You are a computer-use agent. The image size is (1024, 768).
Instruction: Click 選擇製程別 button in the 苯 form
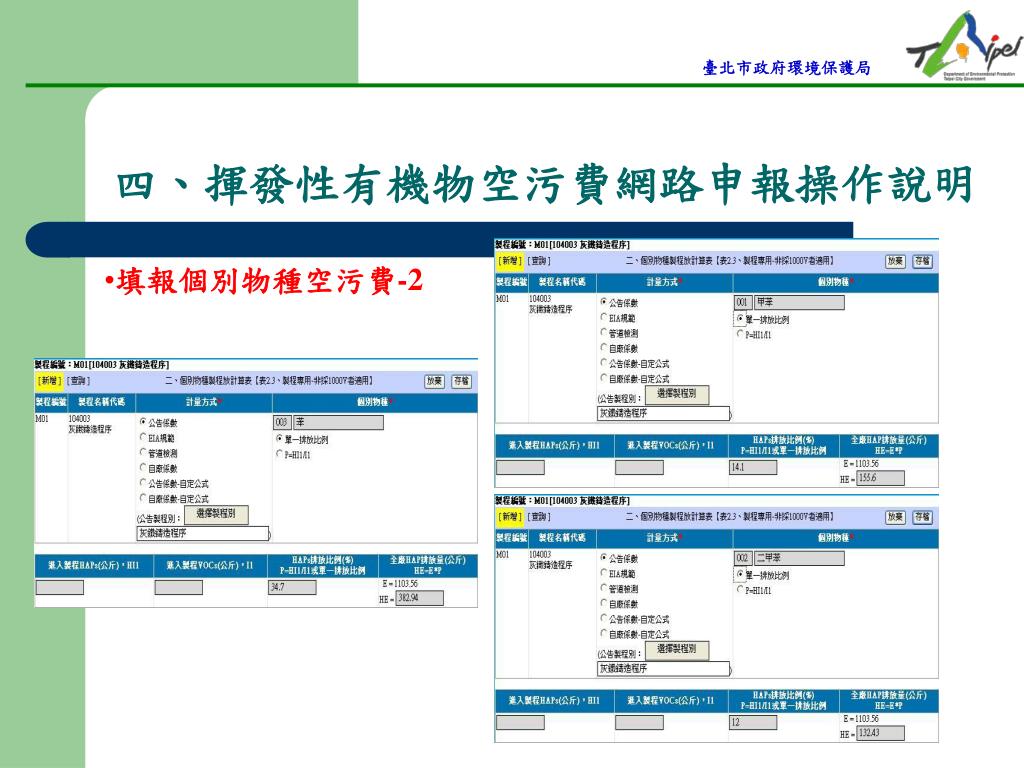click(216, 514)
